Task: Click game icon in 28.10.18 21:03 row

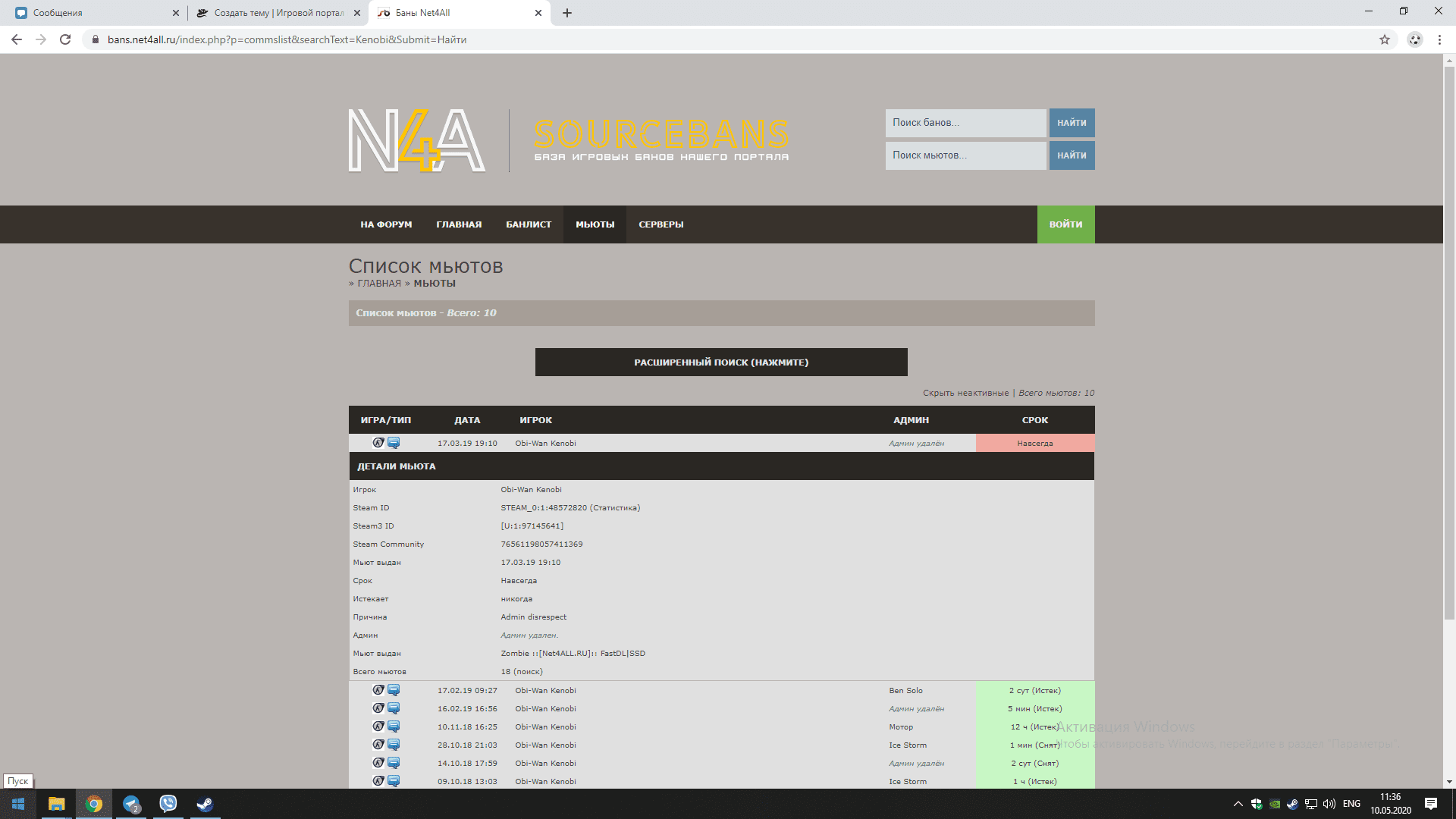Action: (378, 745)
